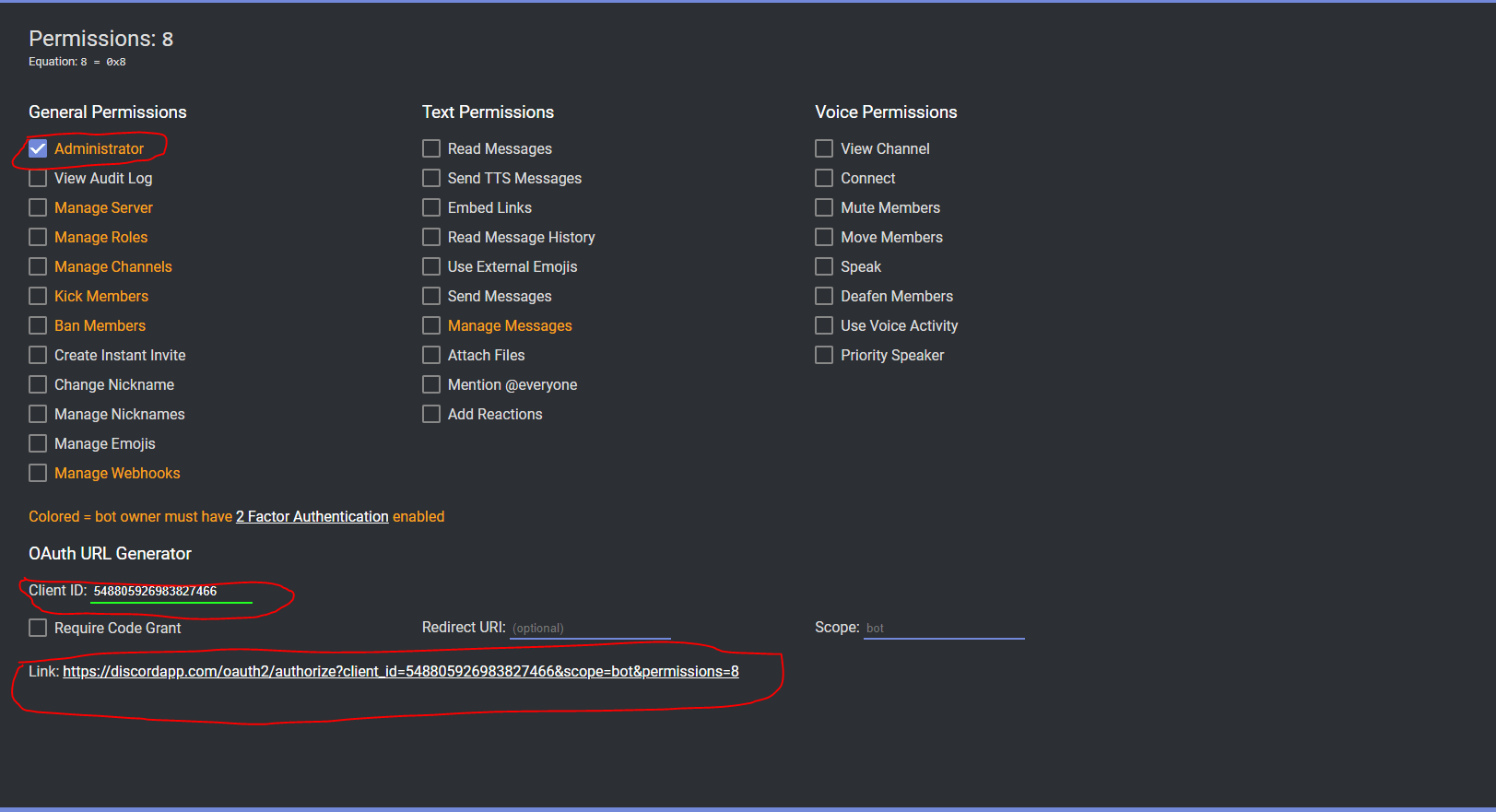Screen dimensions: 1496x812
Task: Tick the Priority Speaker checkbox
Action: click(x=824, y=355)
